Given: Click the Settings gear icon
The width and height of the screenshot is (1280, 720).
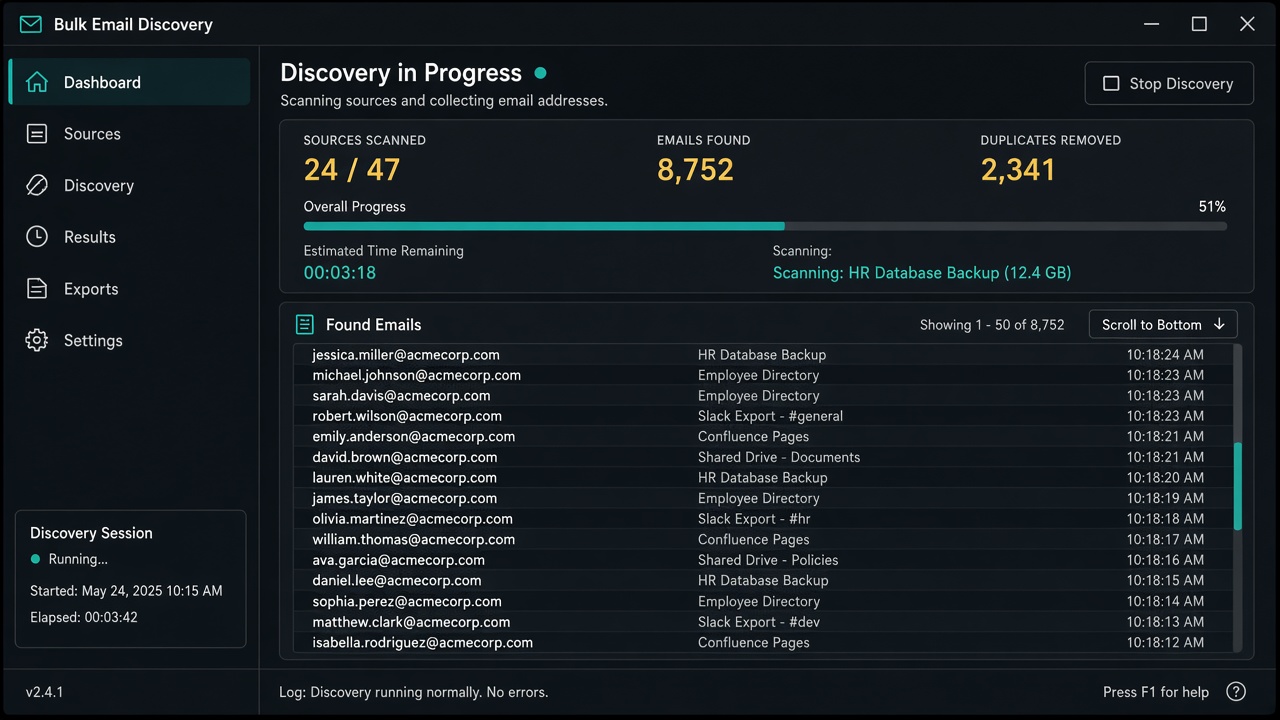Looking at the screenshot, I should coord(37,340).
